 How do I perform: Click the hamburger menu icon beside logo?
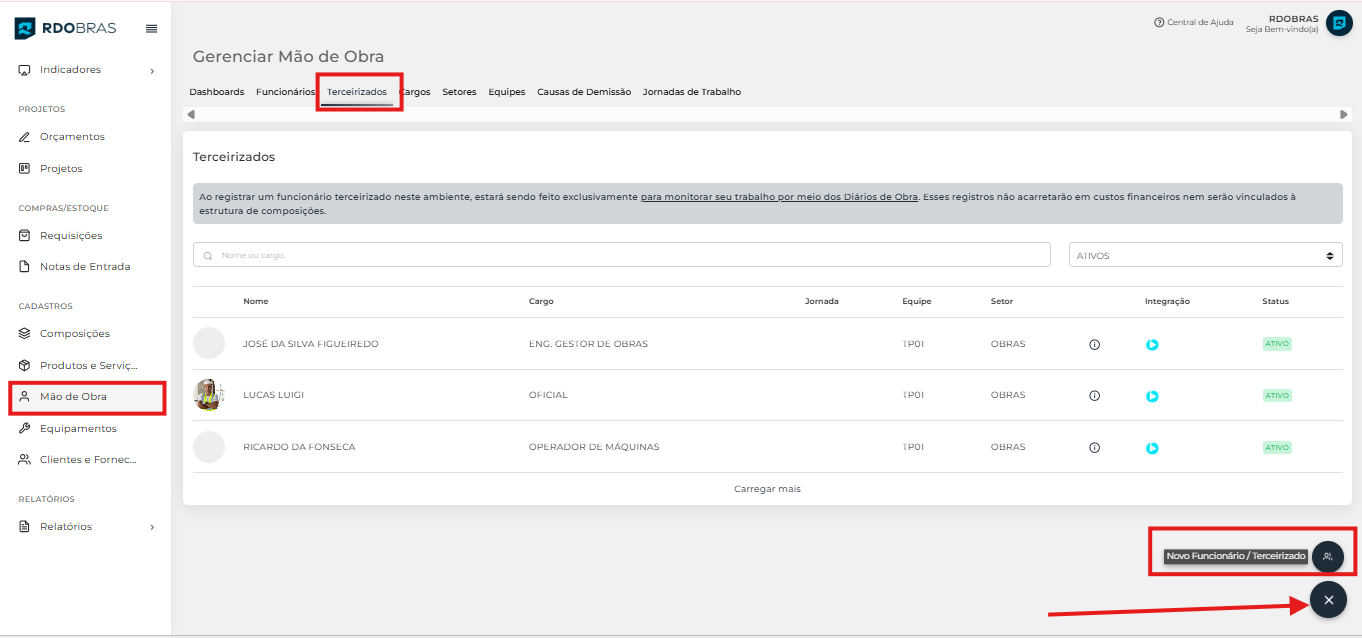[151, 28]
